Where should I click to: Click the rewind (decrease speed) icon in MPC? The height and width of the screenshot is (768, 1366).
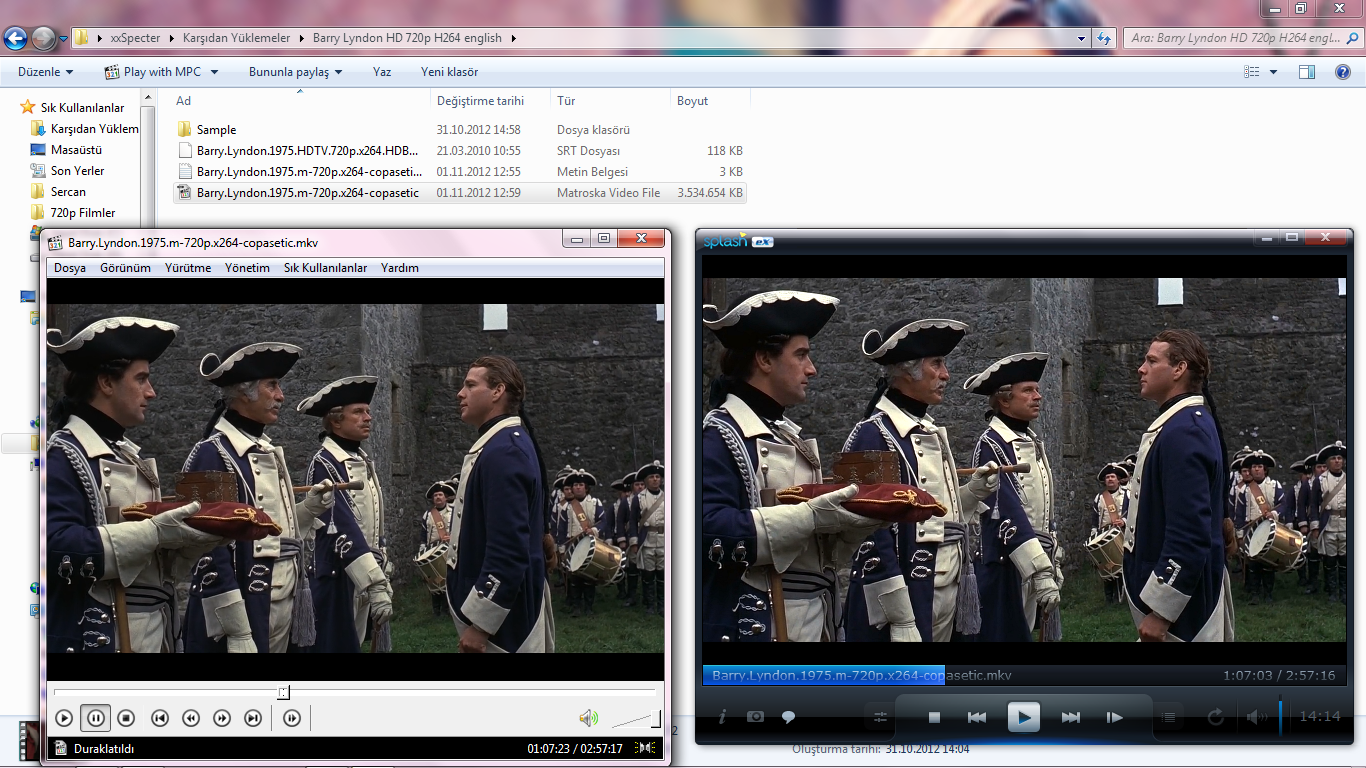[x=191, y=718]
